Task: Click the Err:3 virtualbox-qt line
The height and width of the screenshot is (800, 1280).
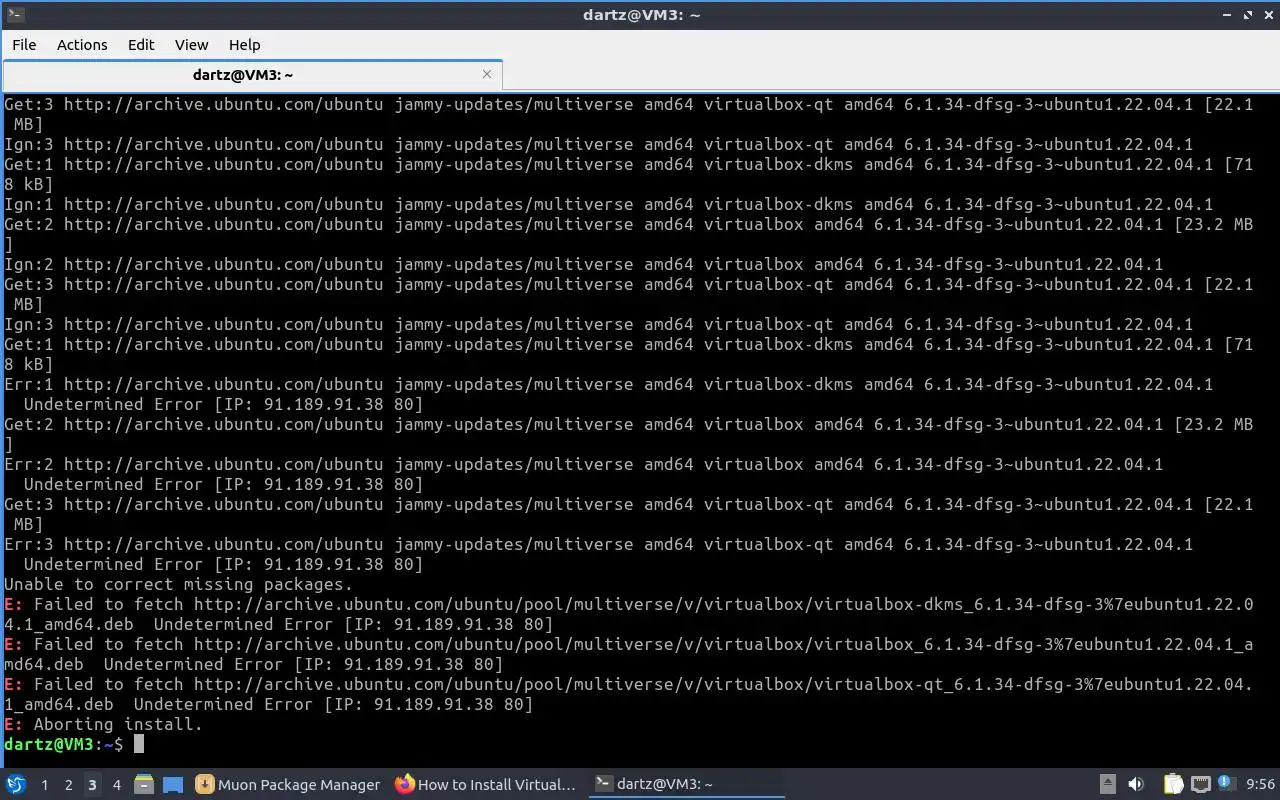Action: point(598,545)
